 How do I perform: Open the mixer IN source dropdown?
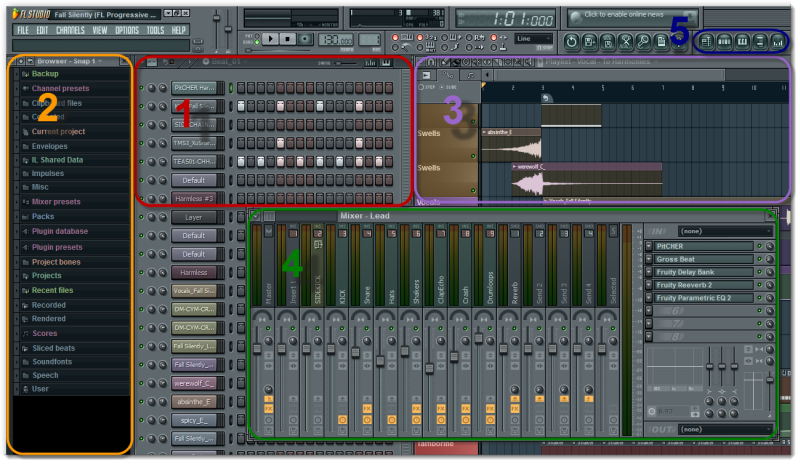723,231
